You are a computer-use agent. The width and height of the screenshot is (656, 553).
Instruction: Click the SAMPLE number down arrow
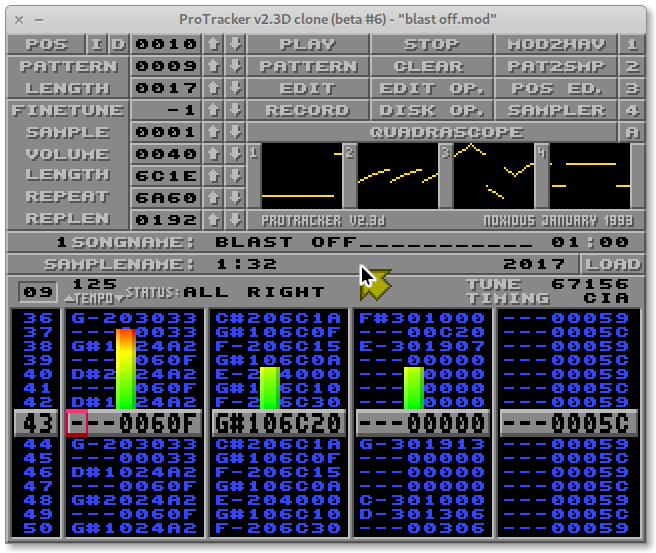(x=234, y=132)
